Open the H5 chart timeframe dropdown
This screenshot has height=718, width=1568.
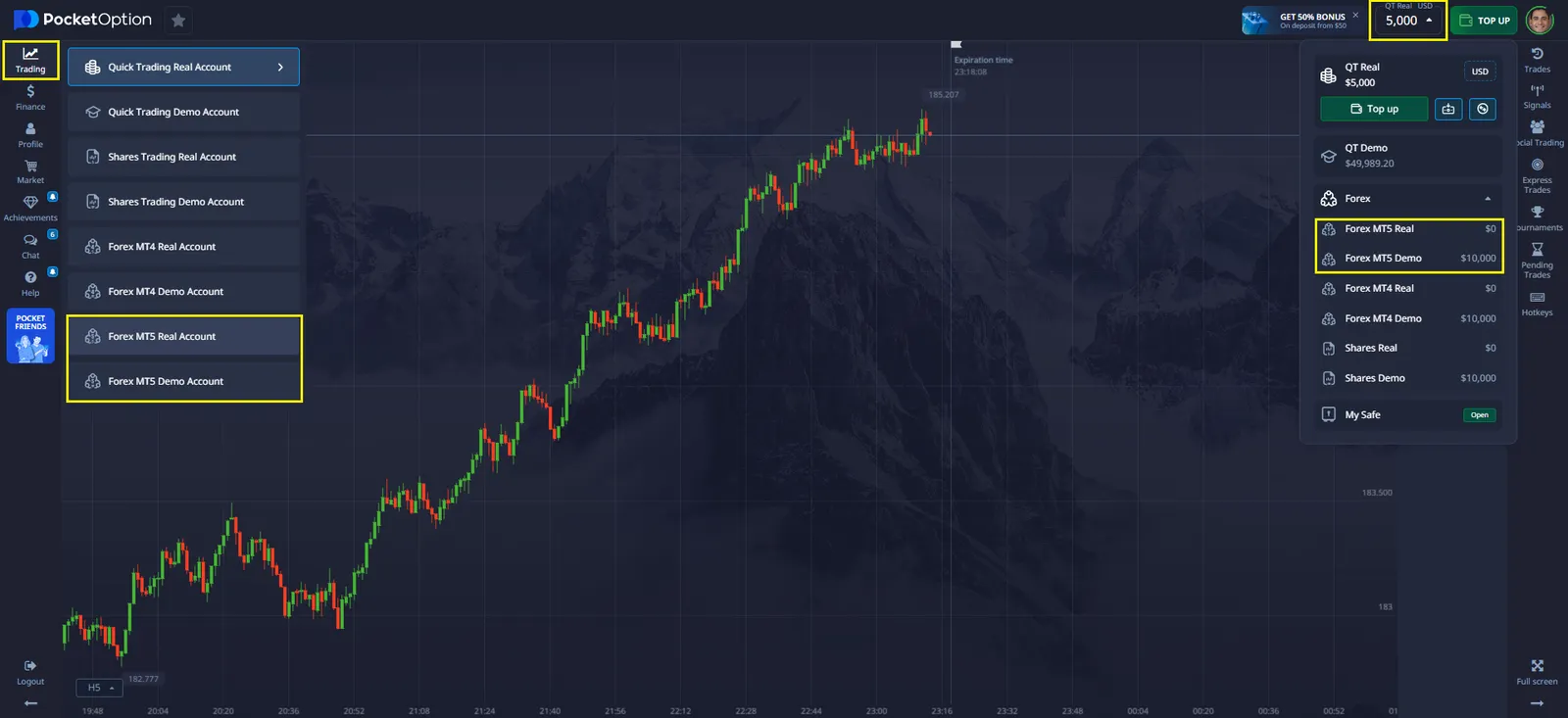[101, 688]
